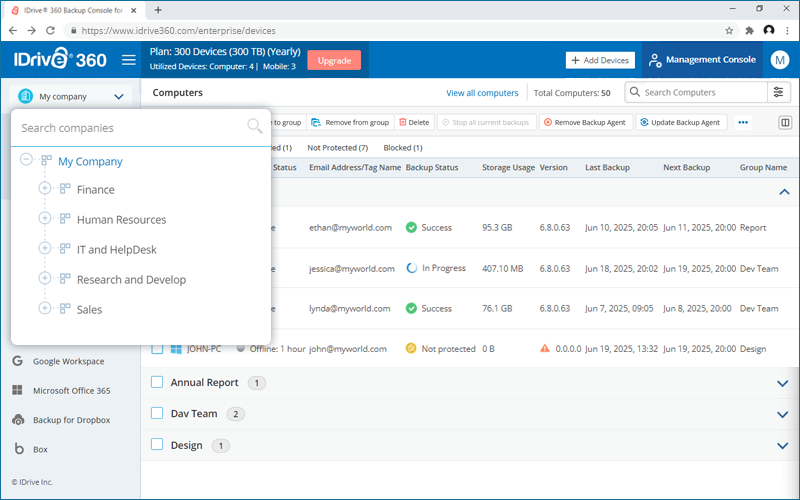800x500 pixels.
Task: Click the browser address bar URL
Action: [179, 31]
